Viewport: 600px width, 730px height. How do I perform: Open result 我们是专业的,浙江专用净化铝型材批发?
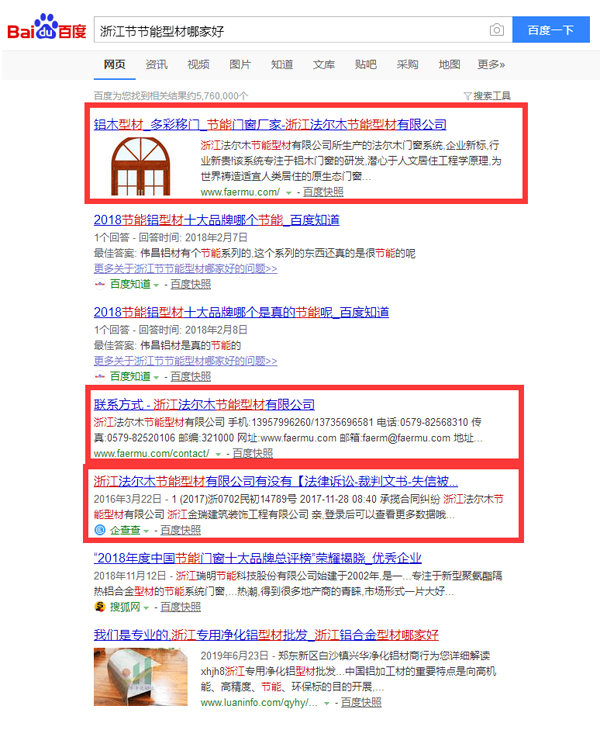(x=266, y=635)
